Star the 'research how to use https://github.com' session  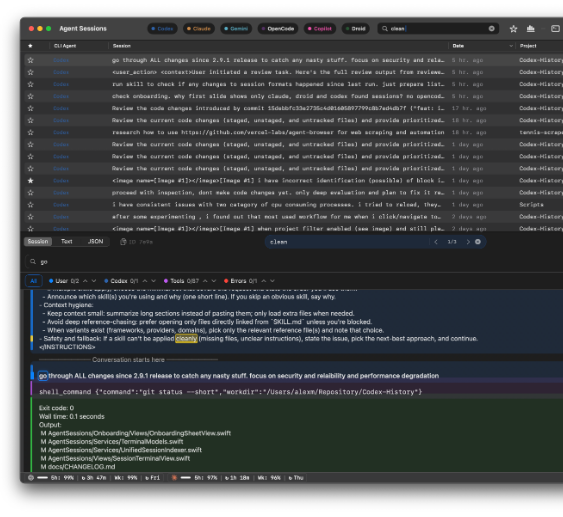coord(31,132)
